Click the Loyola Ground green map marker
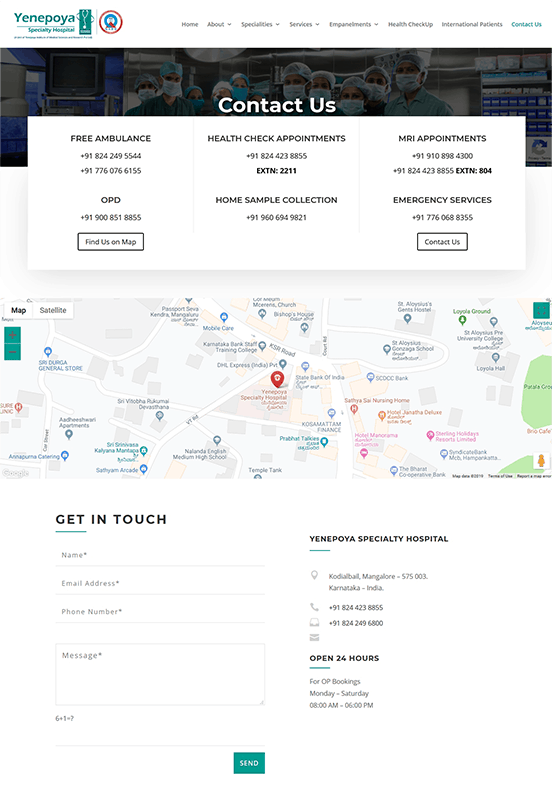552x800 pixels. pyautogui.click(x=462, y=320)
